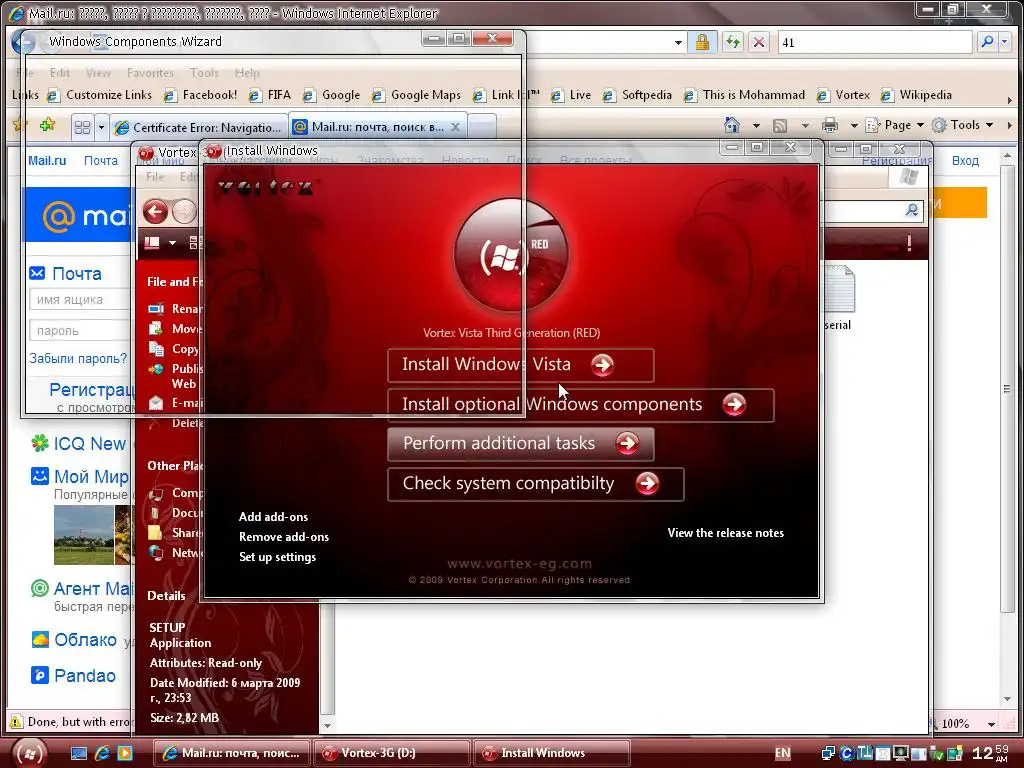Open the Facebook! favorite link

(200, 95)
